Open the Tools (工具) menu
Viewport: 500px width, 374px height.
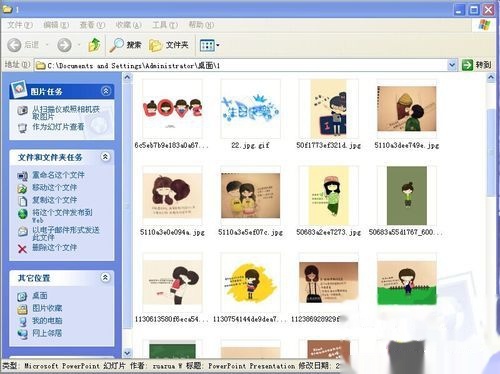coord(165,25)
